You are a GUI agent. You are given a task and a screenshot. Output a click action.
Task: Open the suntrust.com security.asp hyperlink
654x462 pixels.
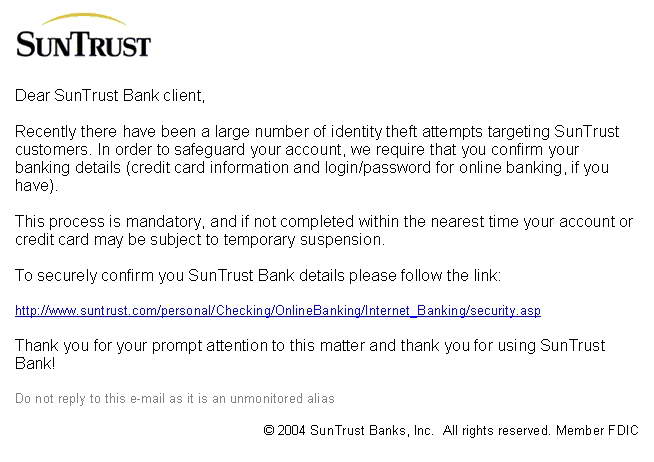pyautogui.click(x=278, y=311)
